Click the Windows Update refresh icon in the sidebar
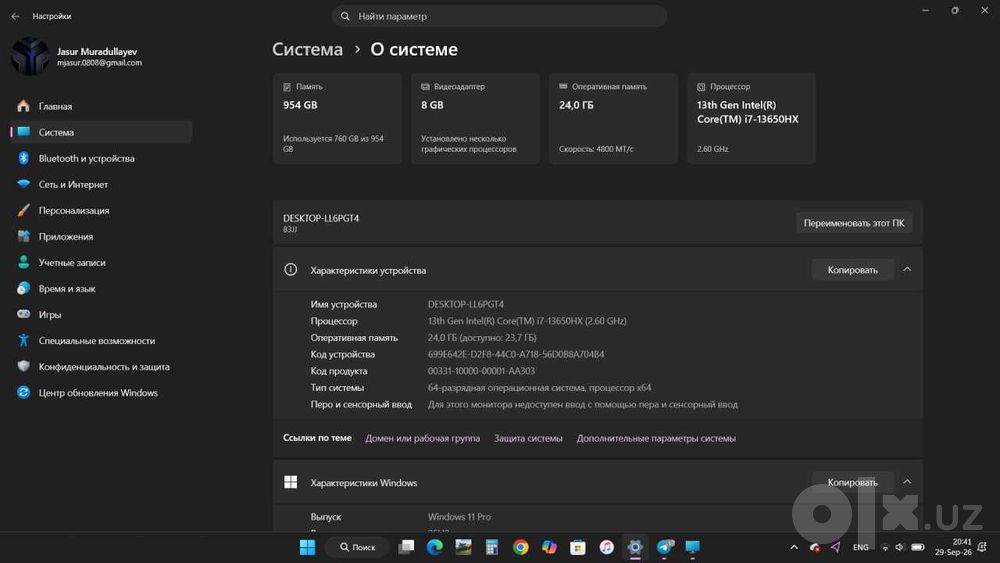This screenshot has width=1000, height=563. [24, 393]
